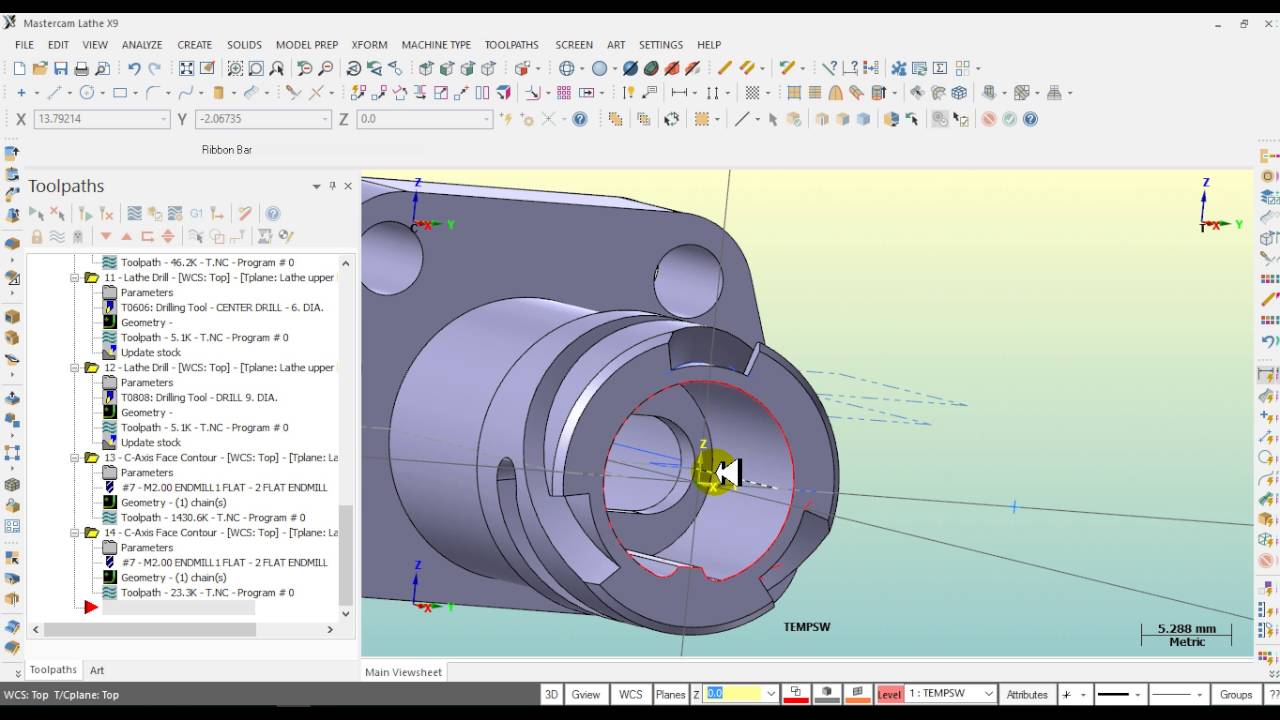The image size is (1280, 720).
Task: Click the Redo arrow icon
Action: click(x=155, y=69)
